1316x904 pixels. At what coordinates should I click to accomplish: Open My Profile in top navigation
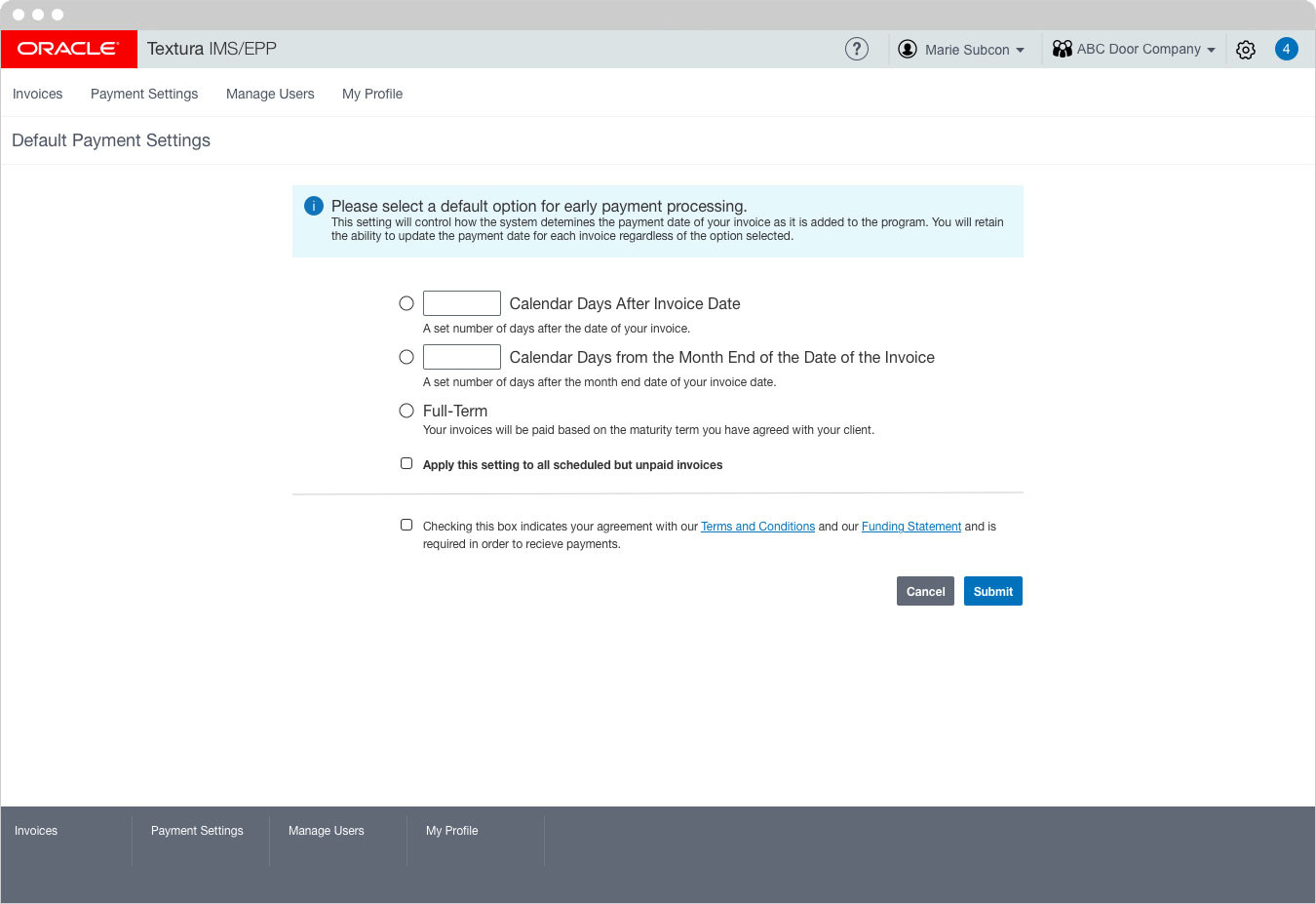tap(372, 94)
